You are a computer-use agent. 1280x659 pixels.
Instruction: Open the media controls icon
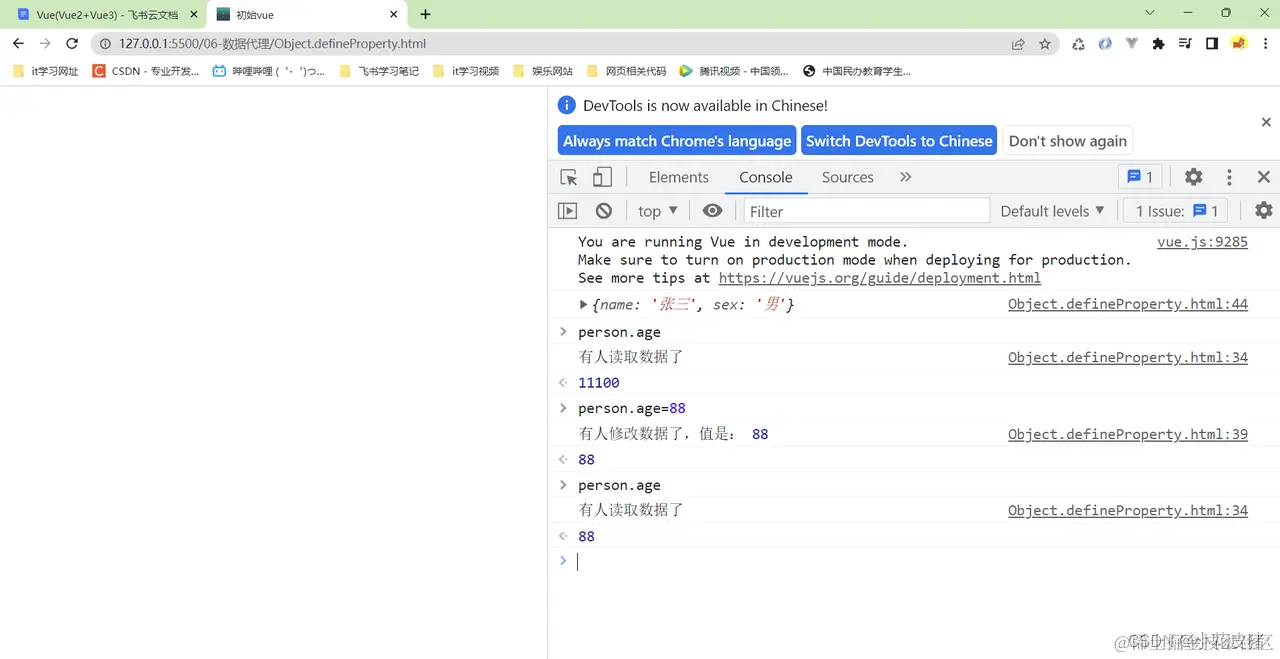click(x=1185, y=44)
